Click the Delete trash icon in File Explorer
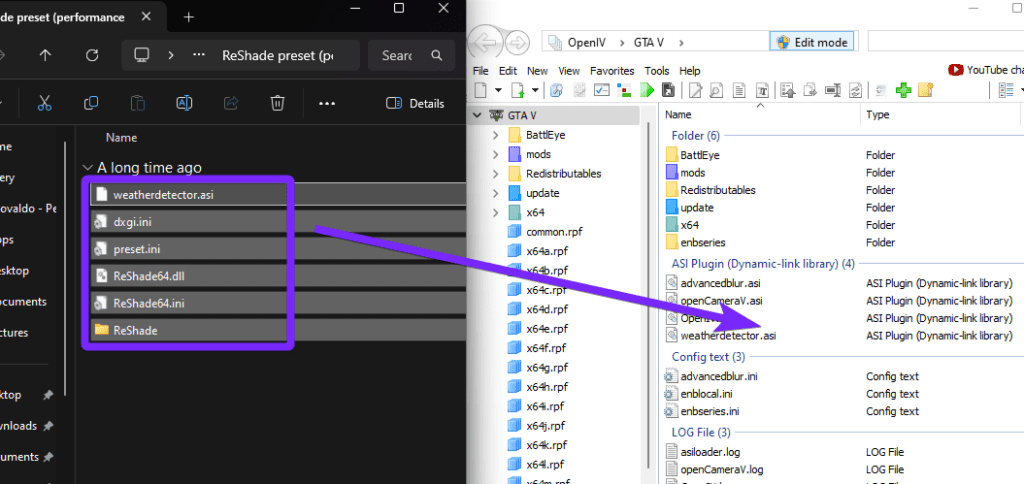 click(x=278, y=103)
